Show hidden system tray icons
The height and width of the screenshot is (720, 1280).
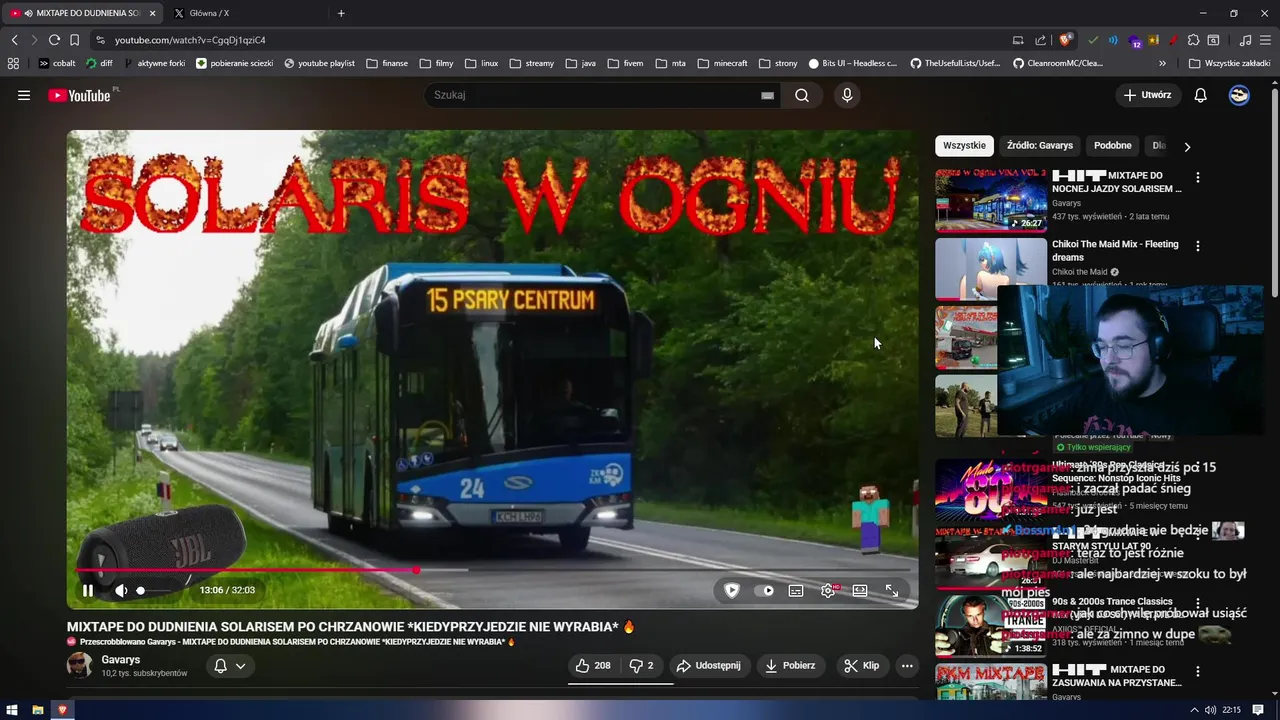tap(1193, 710)
